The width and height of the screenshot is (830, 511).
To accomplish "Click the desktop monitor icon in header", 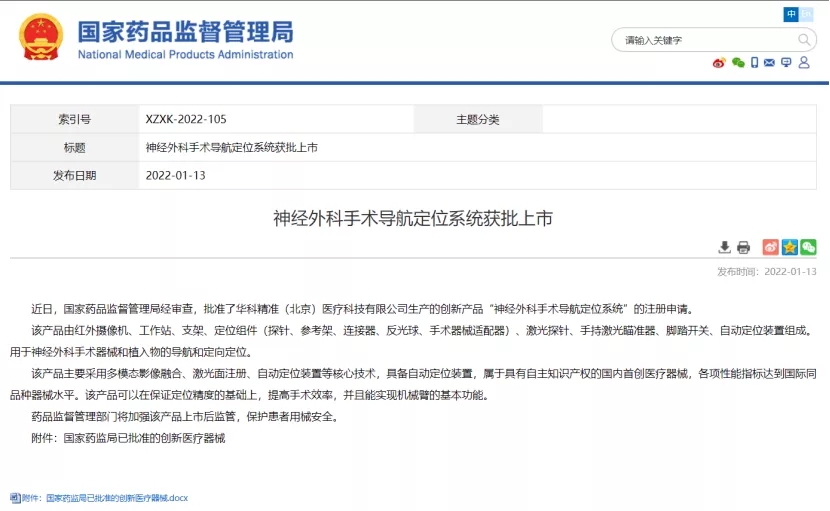I will click(x=786, y=63).
